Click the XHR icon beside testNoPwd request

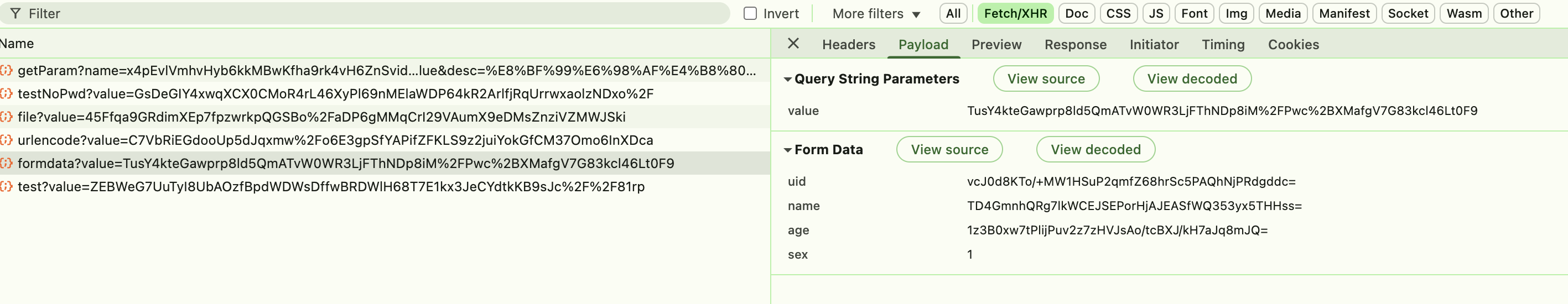7,93
